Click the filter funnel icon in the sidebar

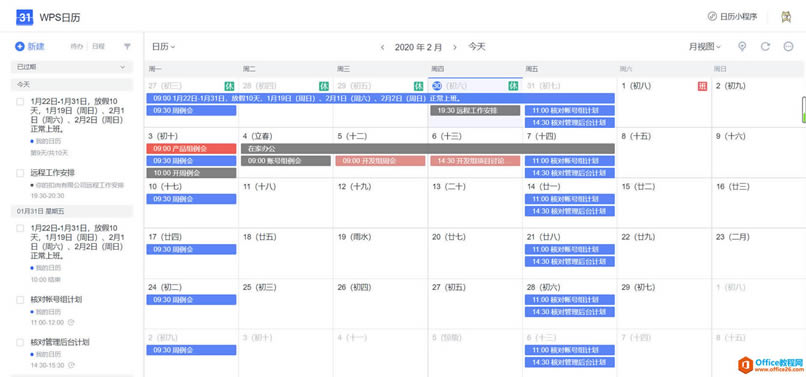127,46
